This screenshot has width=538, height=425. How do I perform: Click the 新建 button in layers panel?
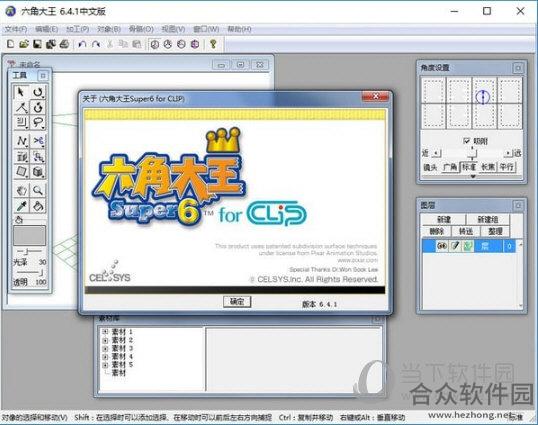point(443,220)
